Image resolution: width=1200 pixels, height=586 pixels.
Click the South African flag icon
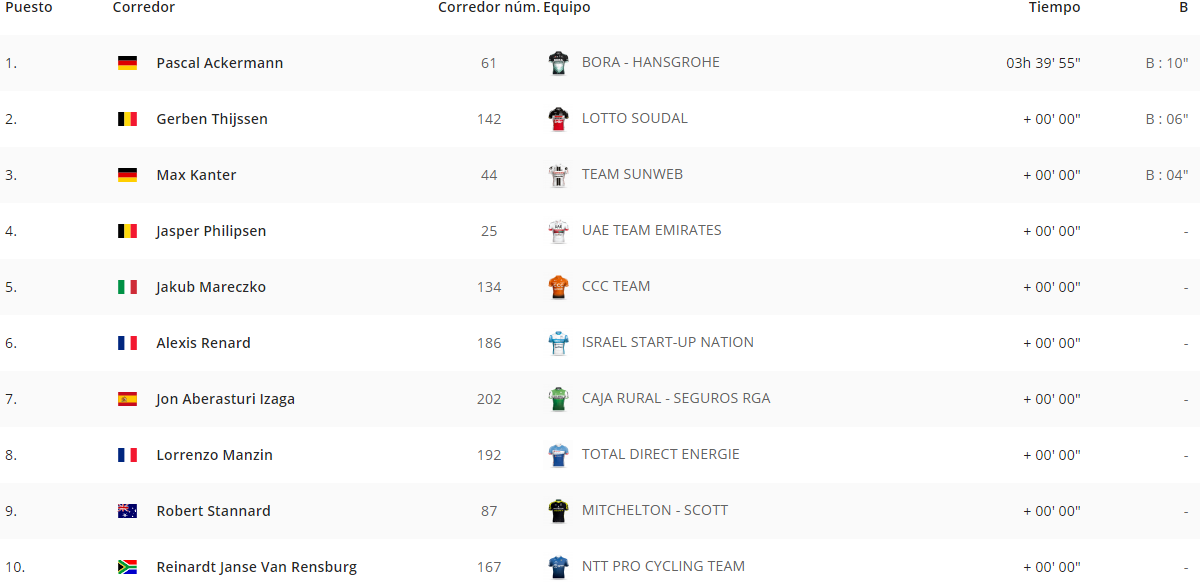point(127,567)
